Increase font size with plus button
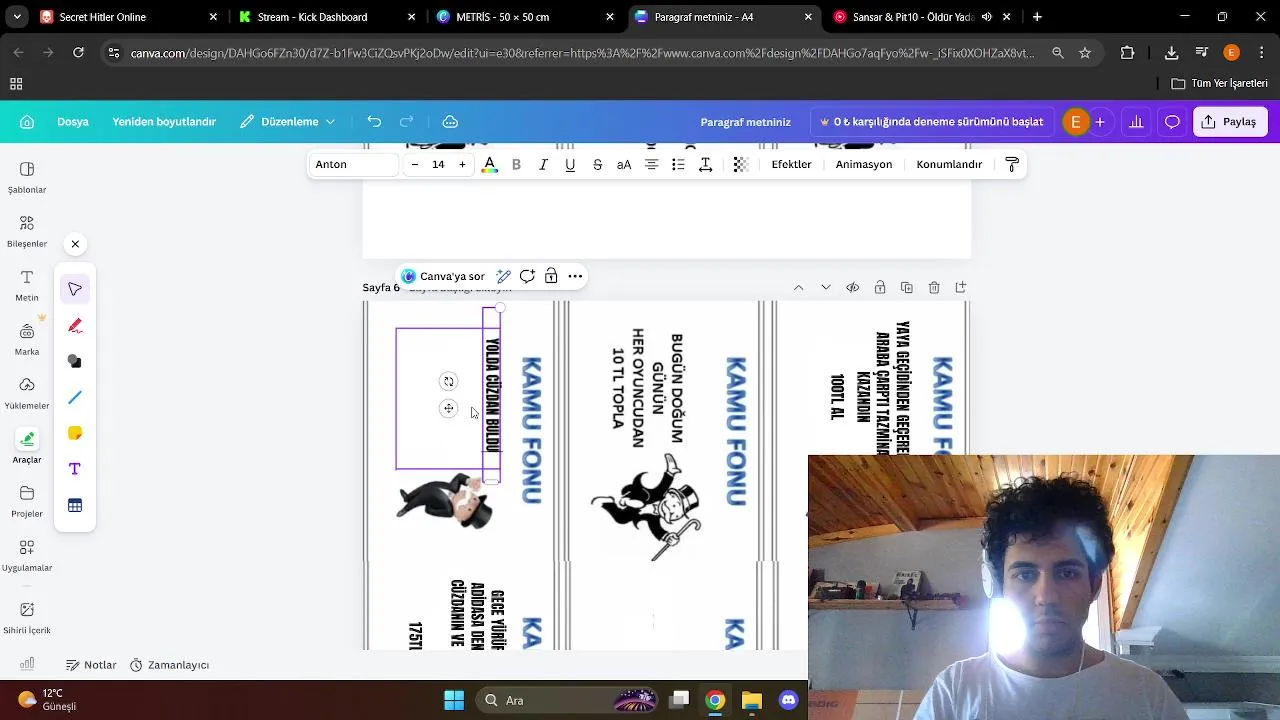 462,164
